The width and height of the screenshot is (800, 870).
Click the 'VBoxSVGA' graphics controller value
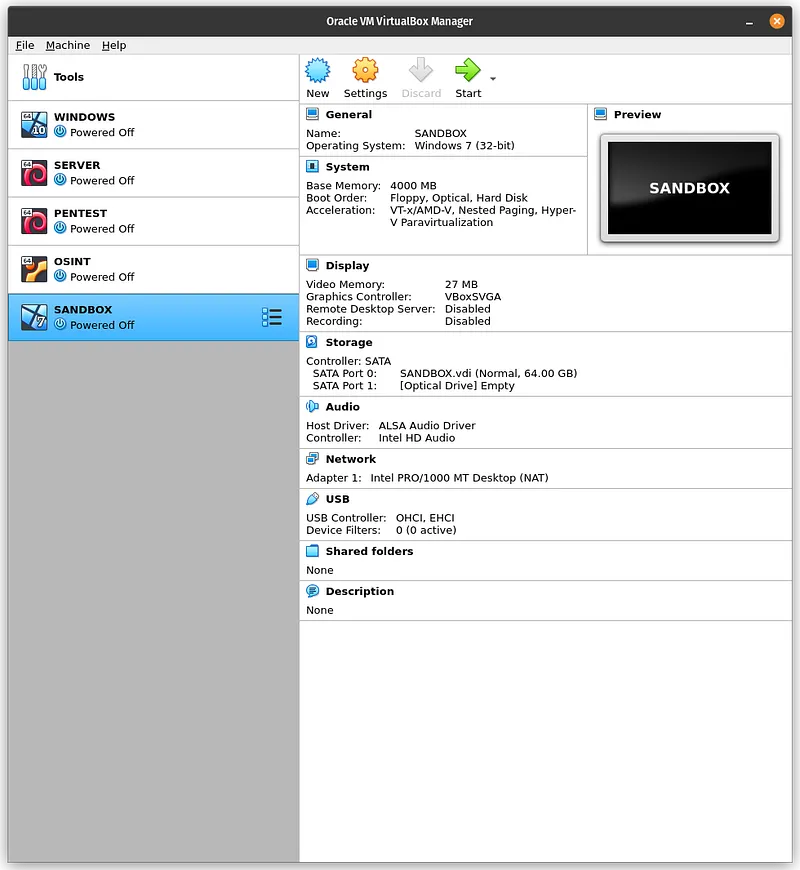click(x=473, y=297)
